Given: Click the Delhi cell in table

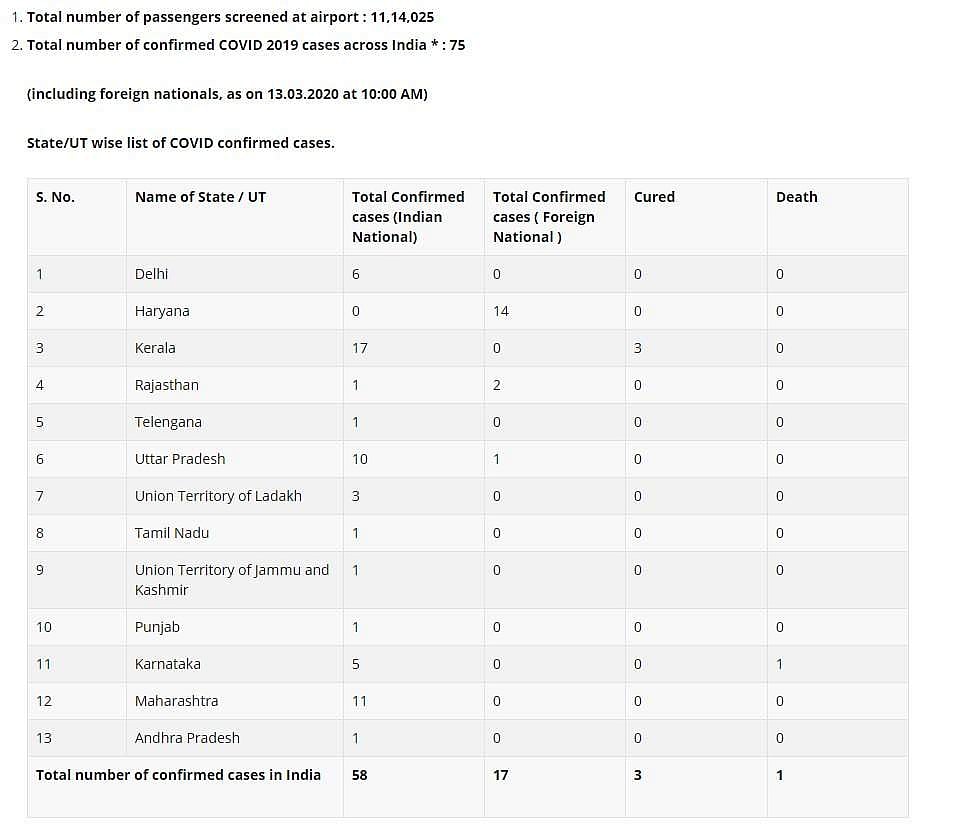Looking at the screenshot, I should [x=151, y=274].
